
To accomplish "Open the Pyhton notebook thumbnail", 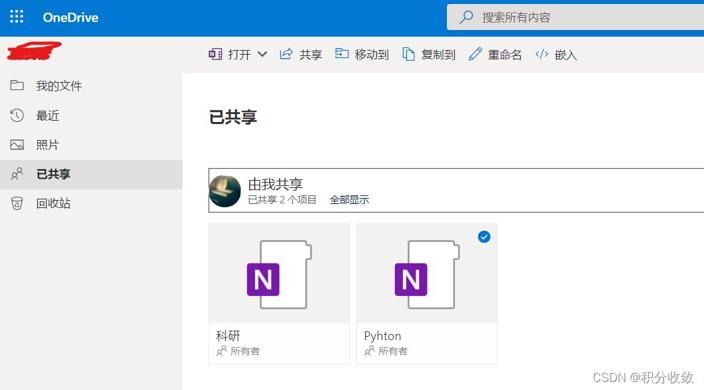I will [x=427, y=274].
